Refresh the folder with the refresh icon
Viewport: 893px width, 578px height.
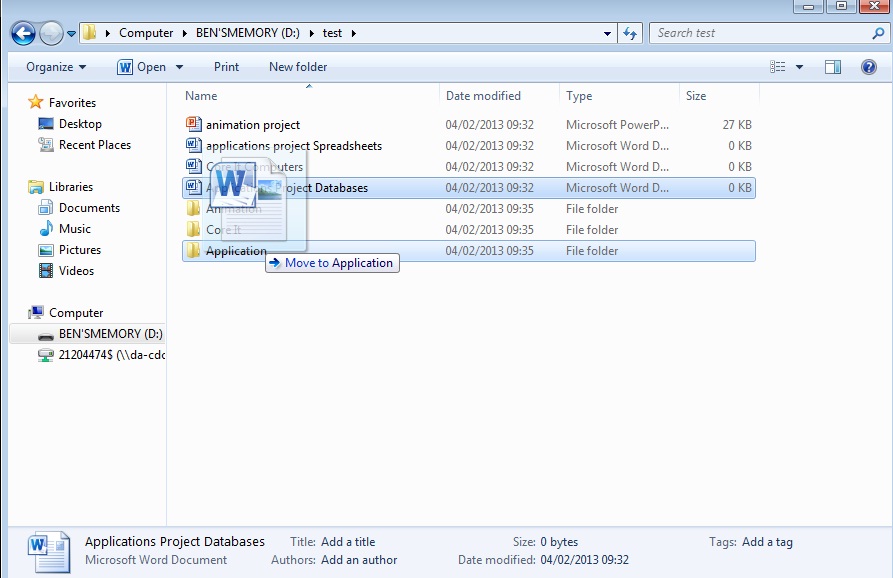(629, 32)
